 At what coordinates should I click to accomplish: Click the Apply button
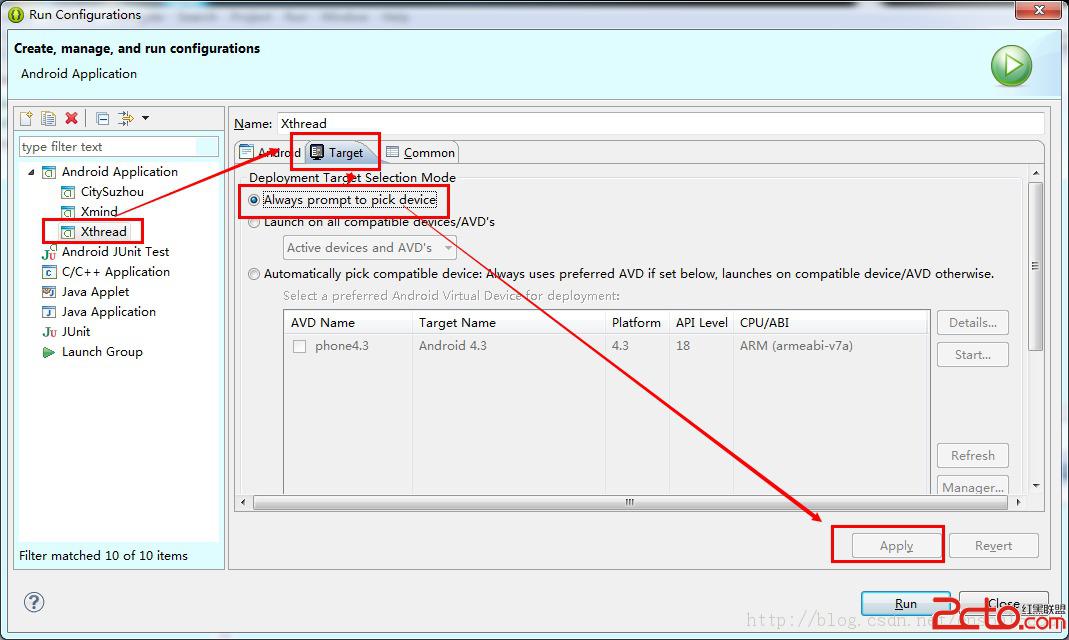point(897,545)
